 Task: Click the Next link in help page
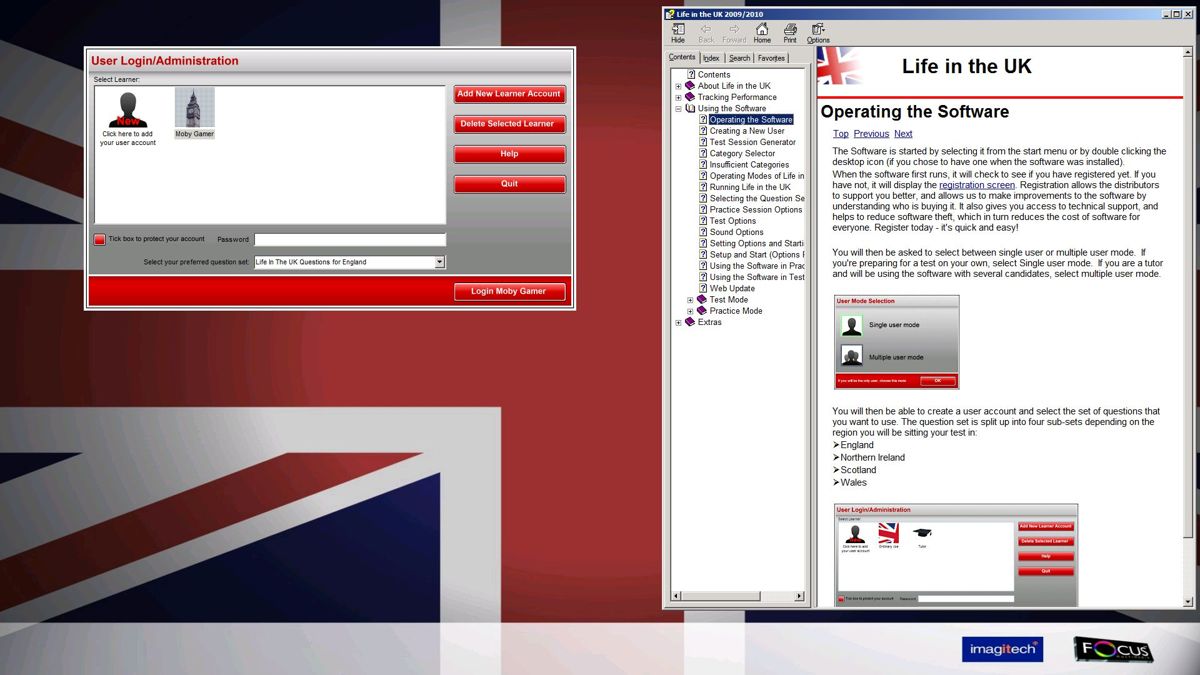click(903, 134)
